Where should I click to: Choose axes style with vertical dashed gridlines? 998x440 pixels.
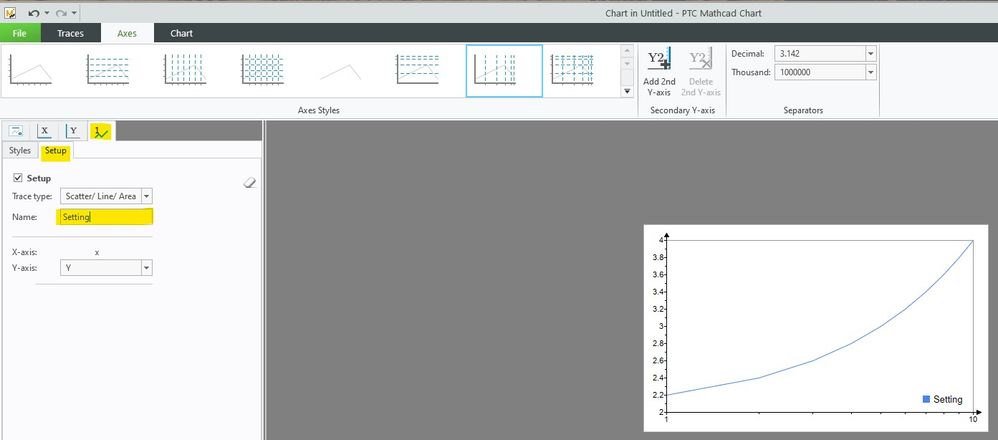(185, 70)
